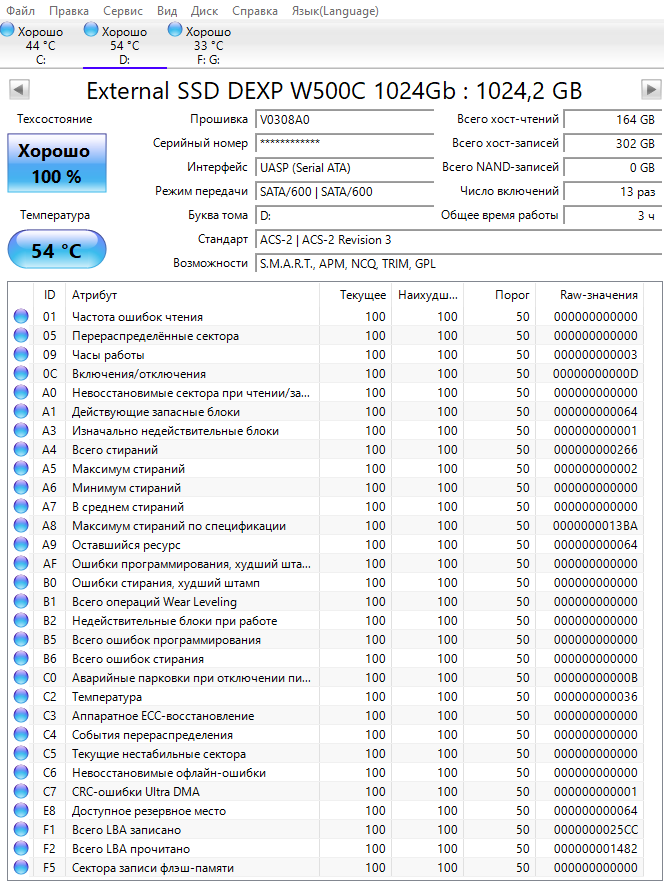Image resolution: width=664 pixels, height=884 pixels.
Task: Click the ID column header
Action: (x=50, y=295)
